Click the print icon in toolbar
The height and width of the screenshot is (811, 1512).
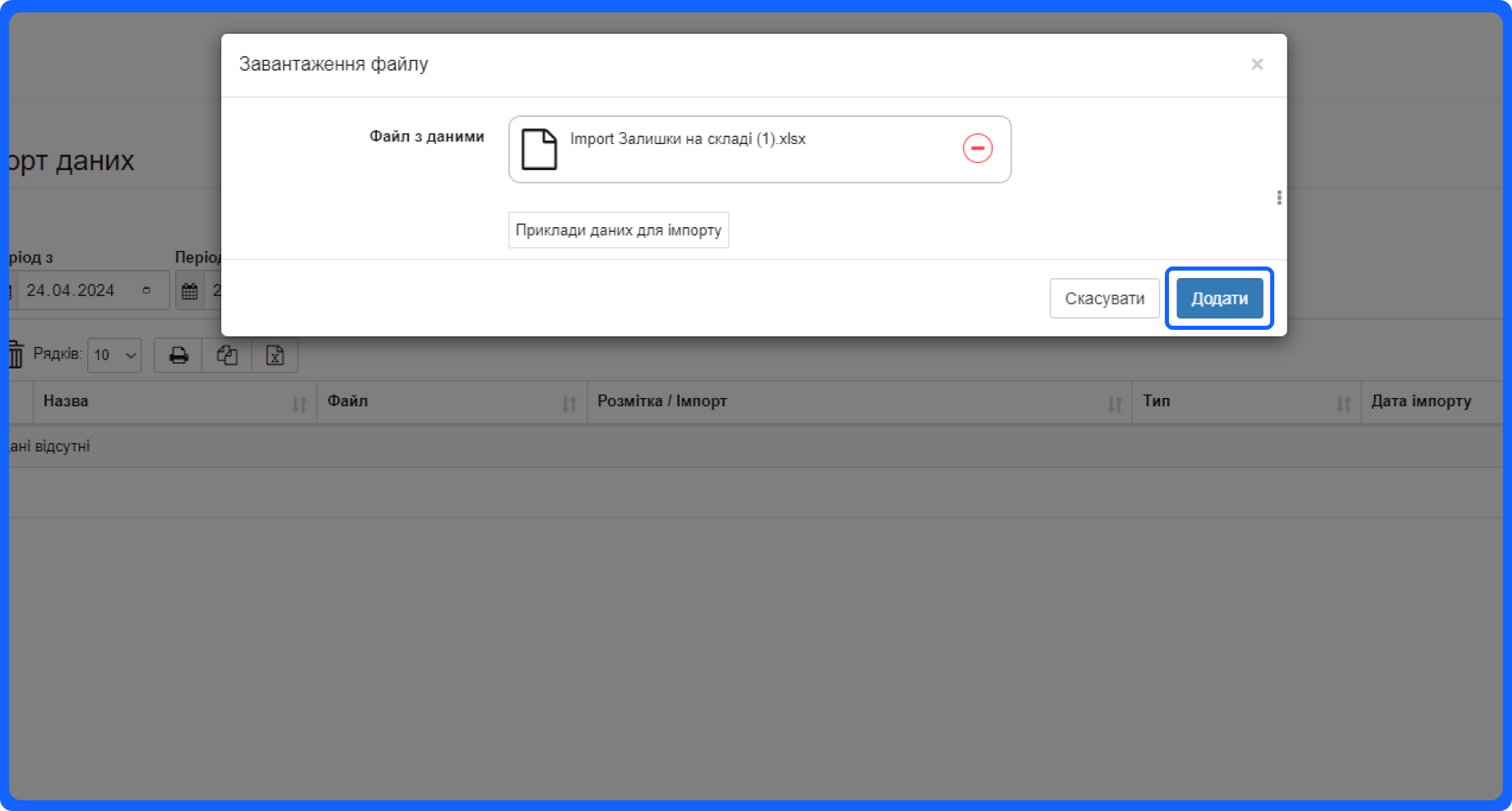click(x=179, y=355)
